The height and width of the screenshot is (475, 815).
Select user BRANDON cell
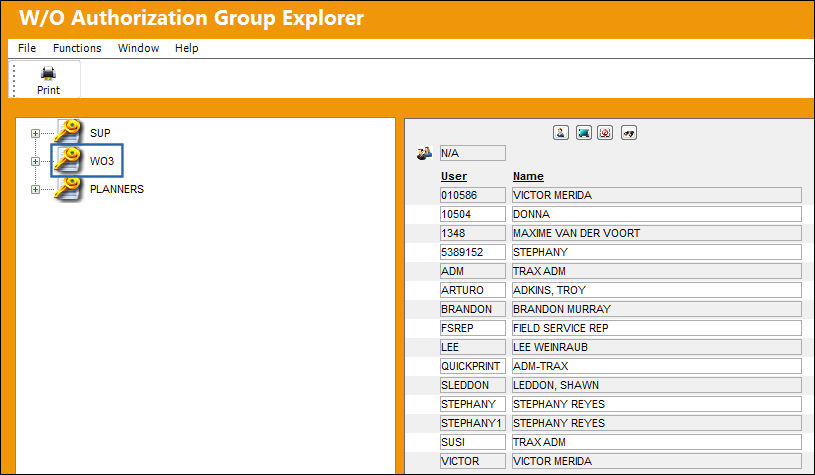[x=472, y=309]
